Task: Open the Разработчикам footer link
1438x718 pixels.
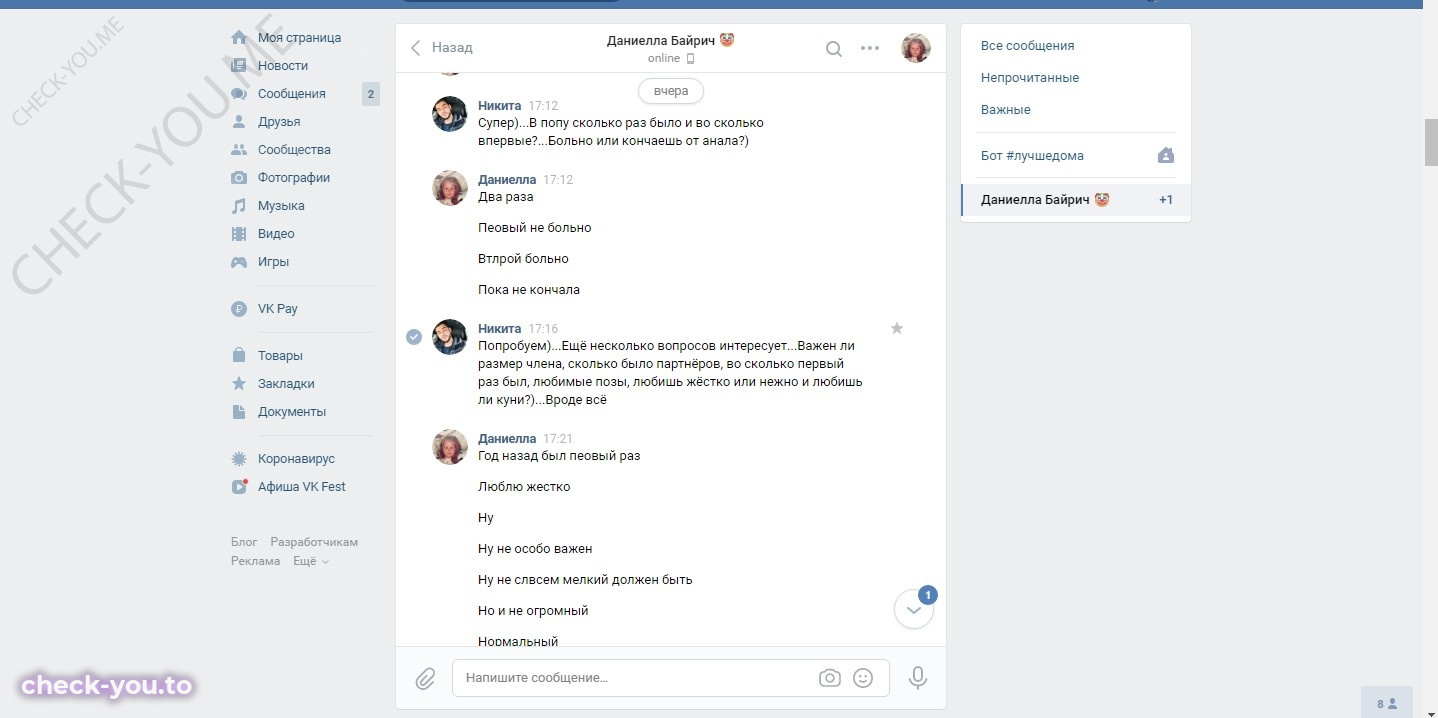Action: click(314, 542)
